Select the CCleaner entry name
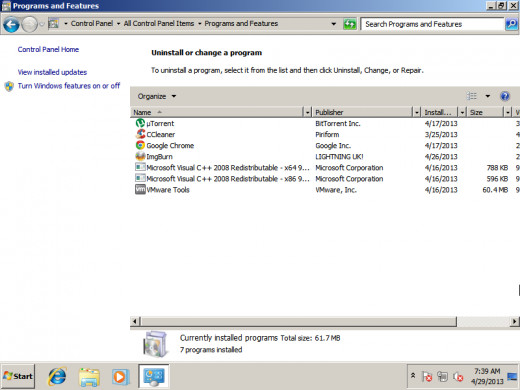The image size is (520, 390). point(161,134)
